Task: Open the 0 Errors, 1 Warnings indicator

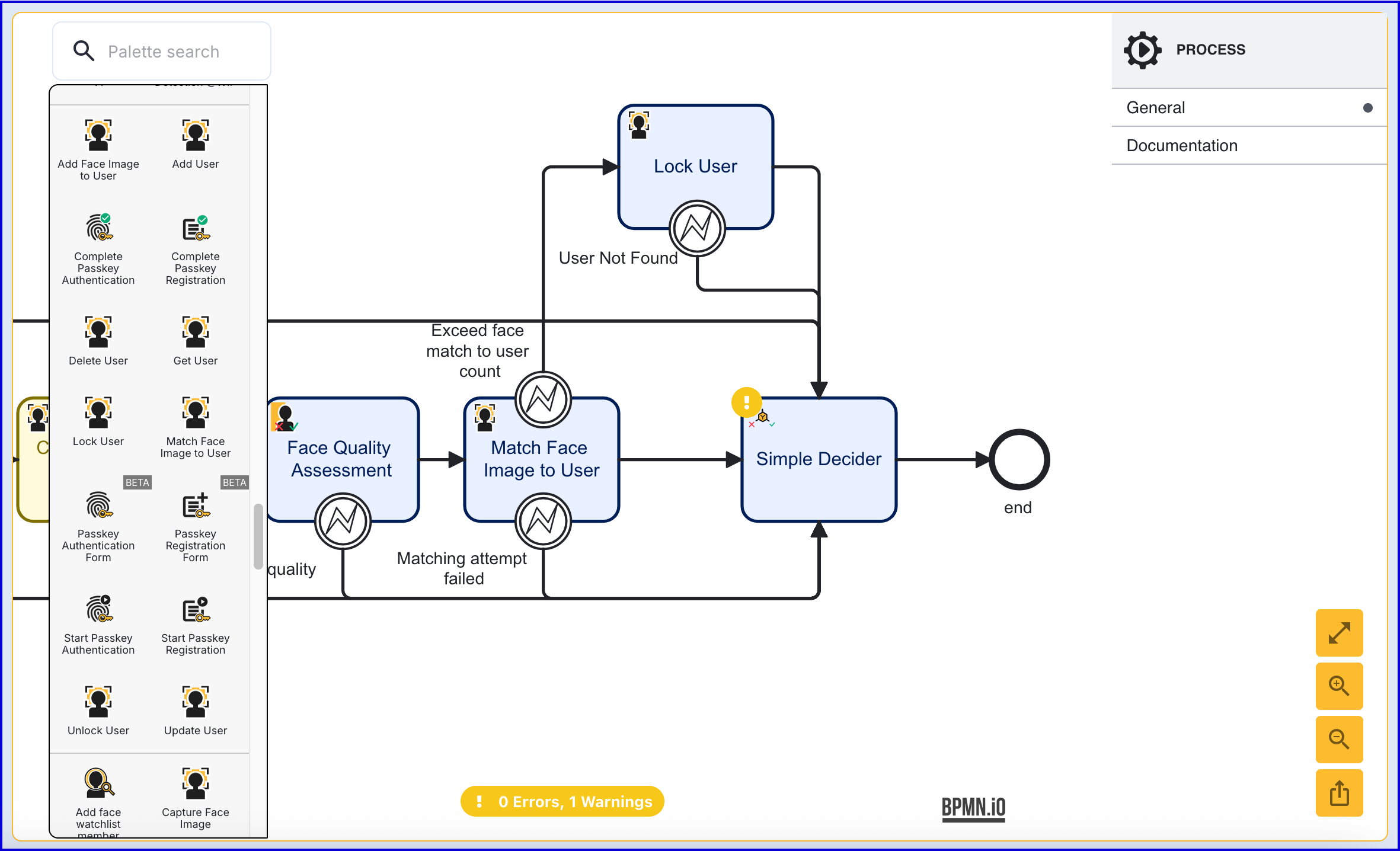Action: coord(562,801)
